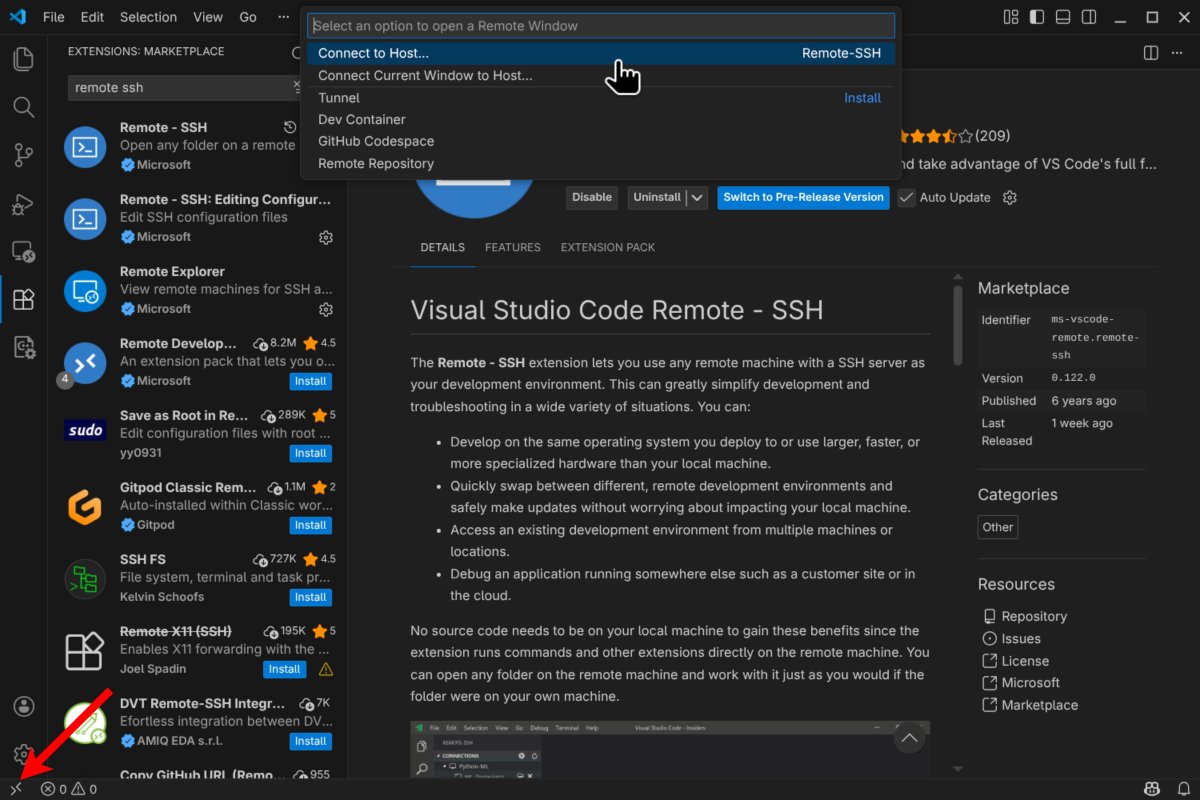Viewport: 1200px width, 800px height.
Task: Open the Search view in activity bar
Action: point(23,107)
